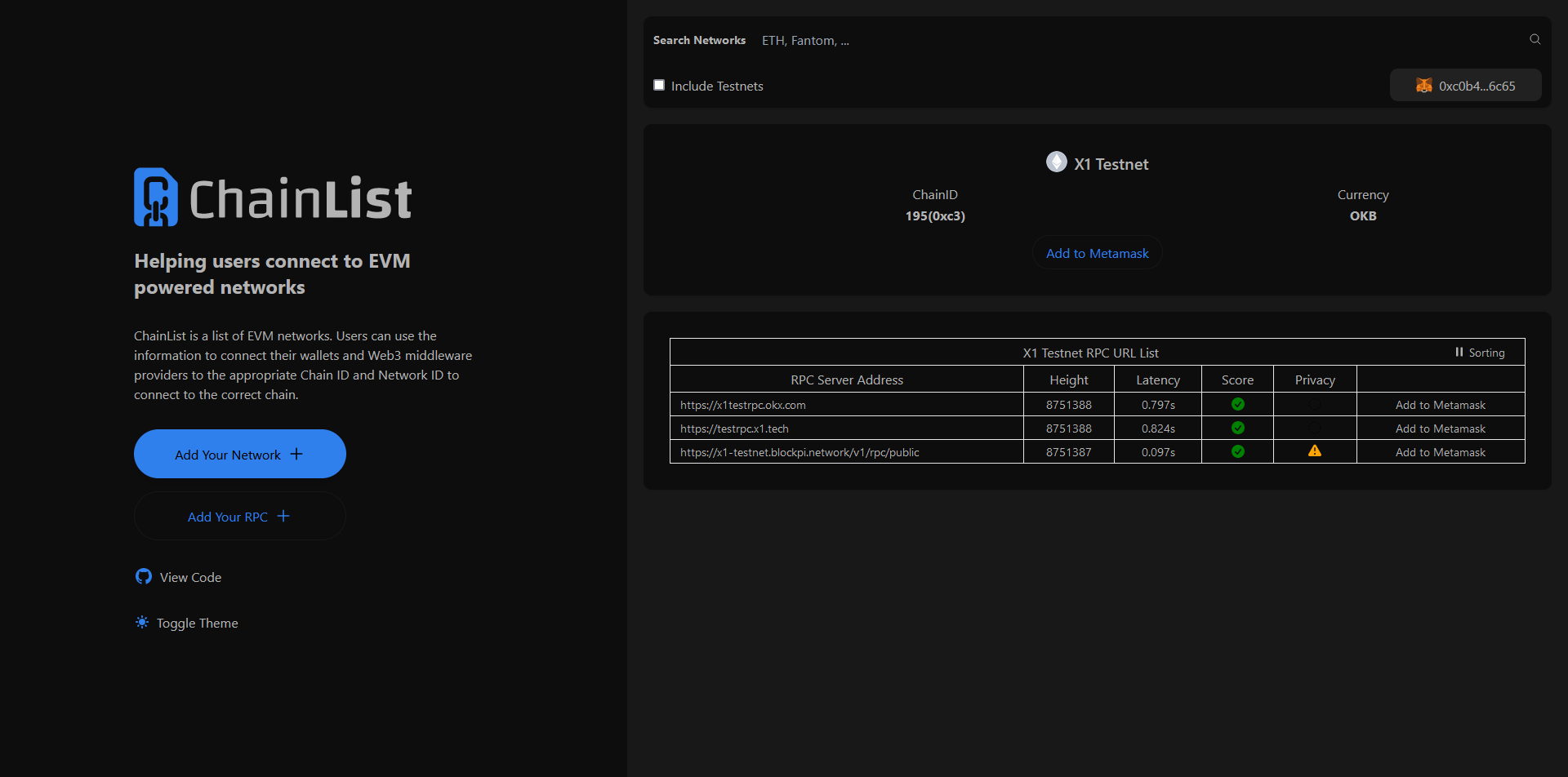
Task: Open the connected wallet 0xc0b4...6c65 button
Action: click(x=1465, y=86)
